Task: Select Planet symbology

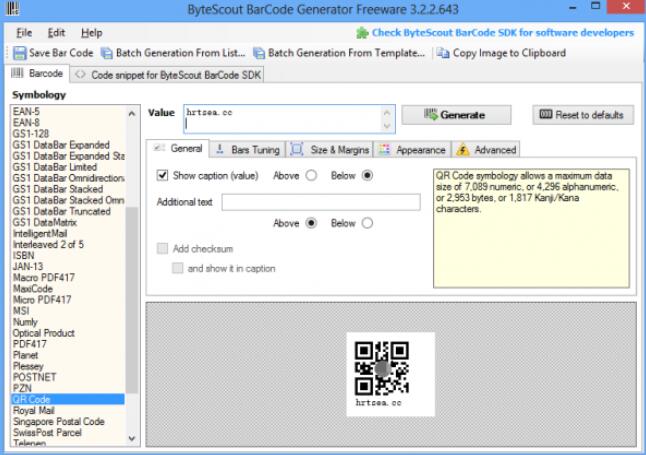Action: pos(26,355)
